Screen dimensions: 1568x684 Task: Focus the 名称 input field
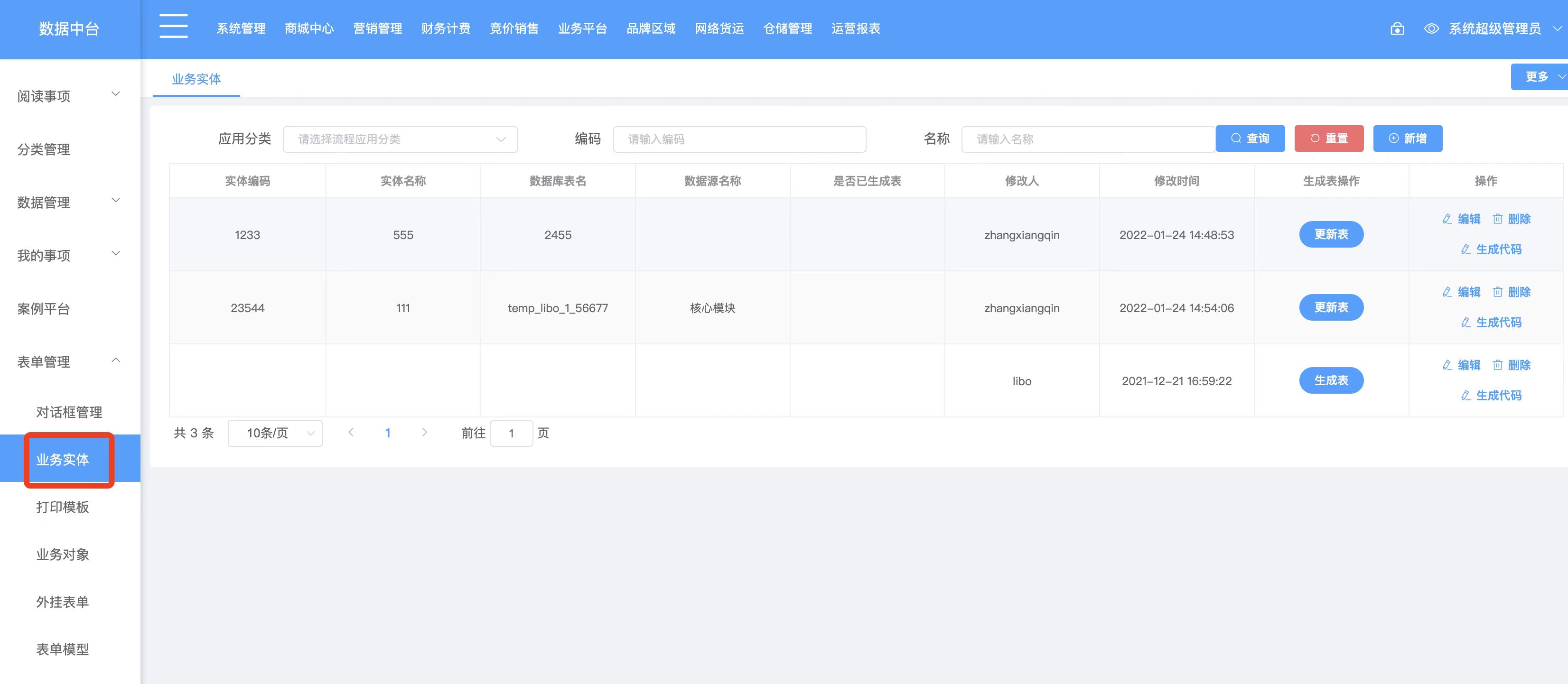pyautogui.click(x=1088, y=139)
